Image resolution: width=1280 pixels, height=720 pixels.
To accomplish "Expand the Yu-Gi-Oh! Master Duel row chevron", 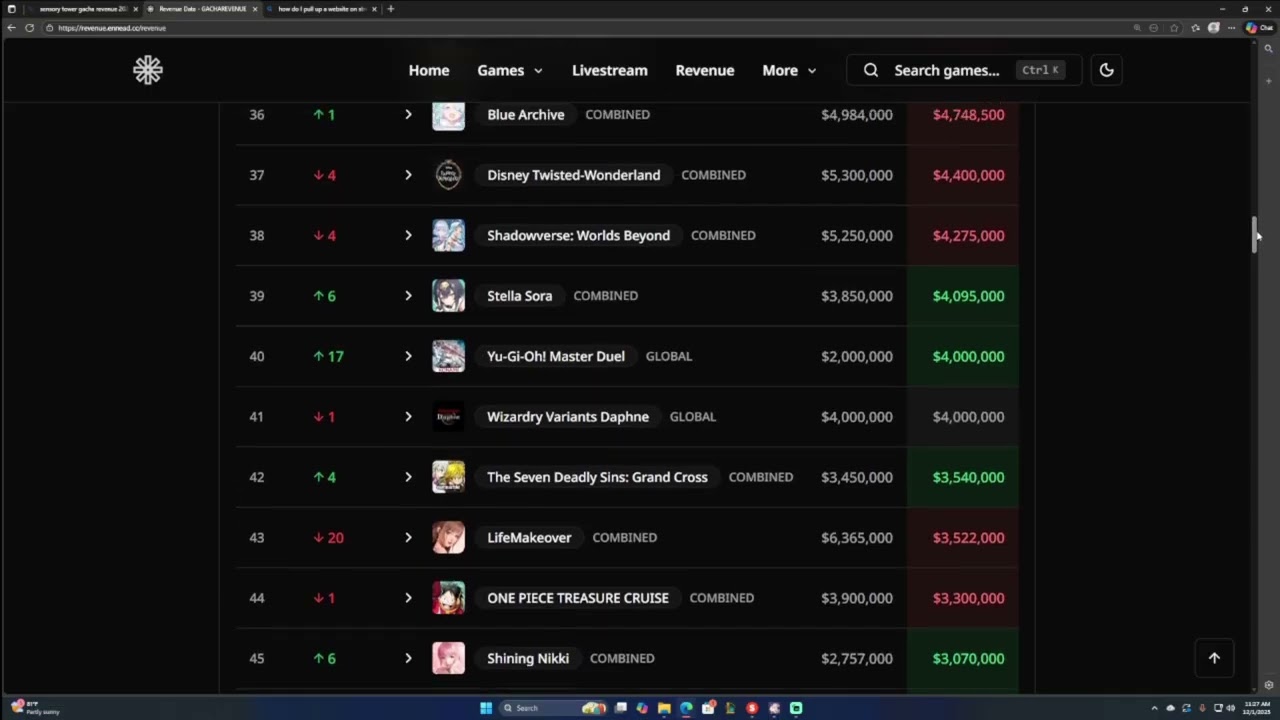I will coord(408,356).
